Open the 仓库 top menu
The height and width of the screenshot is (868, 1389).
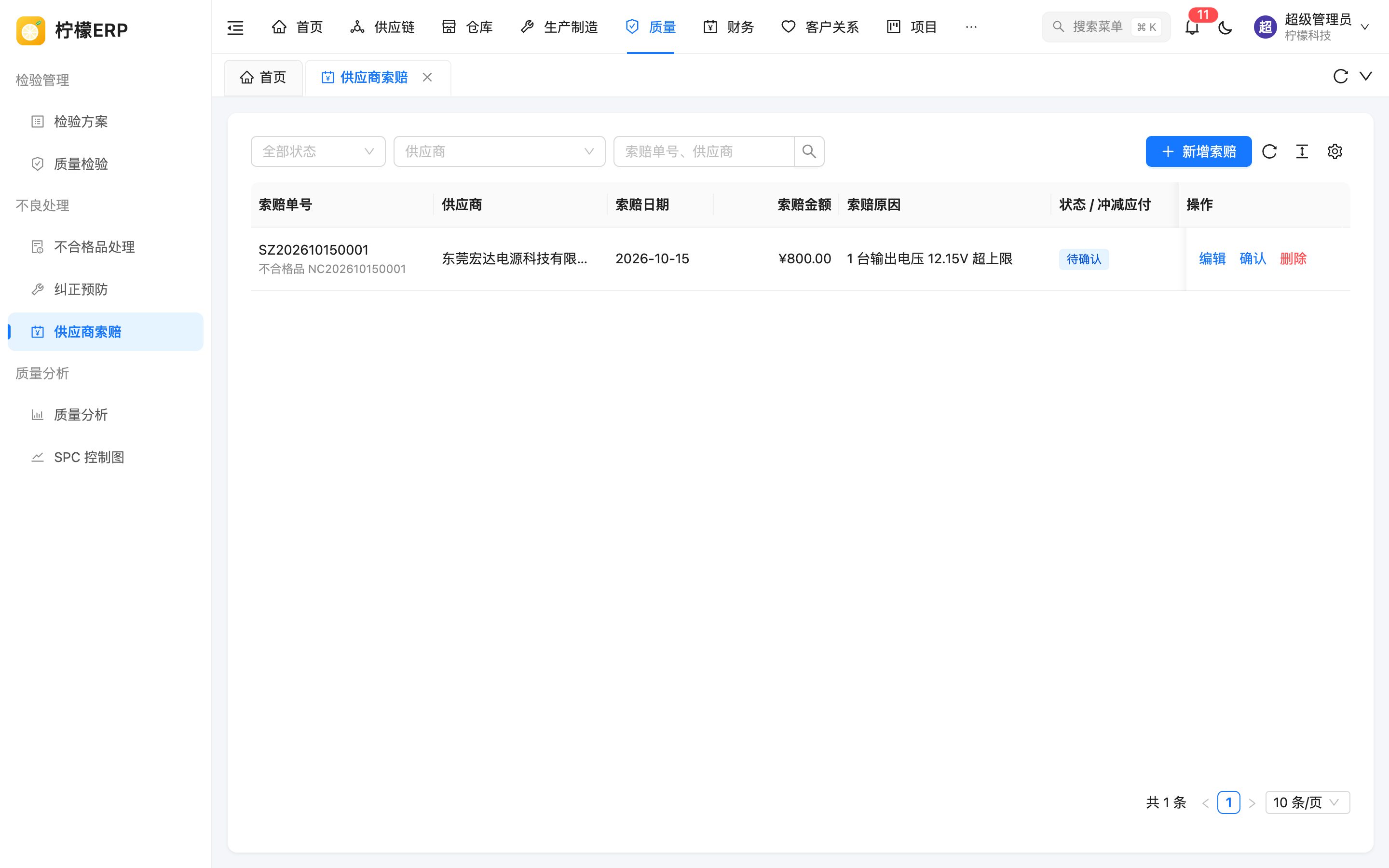(467, 27)
